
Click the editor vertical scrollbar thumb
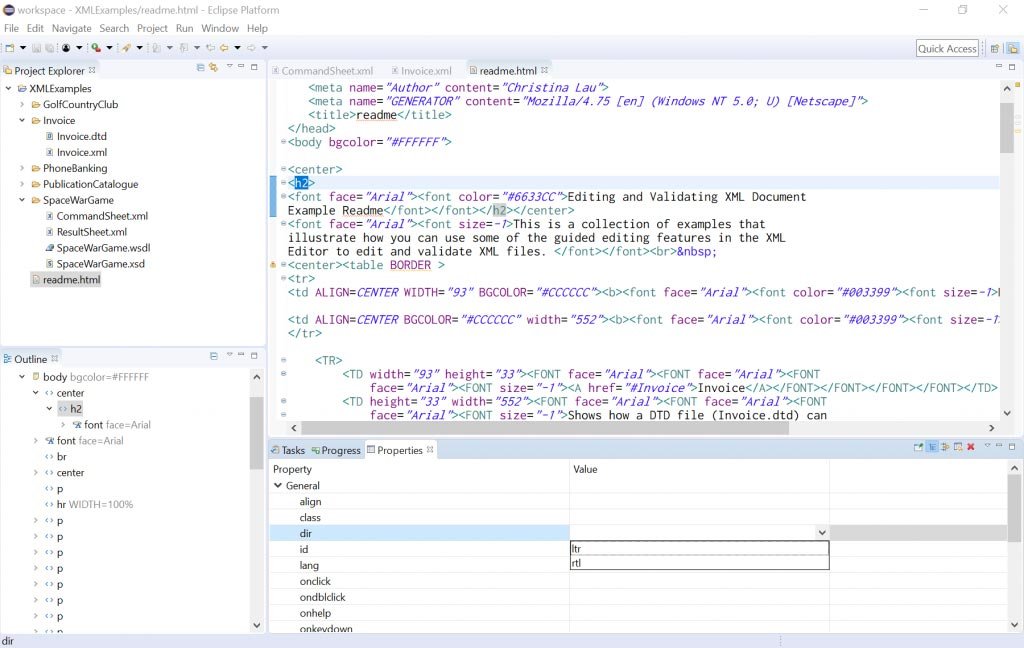click(x=1006, y=127)
